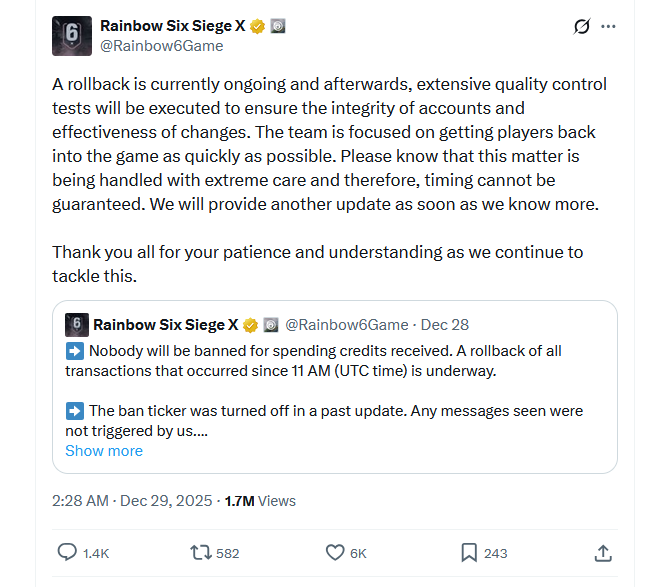
Task: Open the Grok actions icon
Action: [581, 27]
